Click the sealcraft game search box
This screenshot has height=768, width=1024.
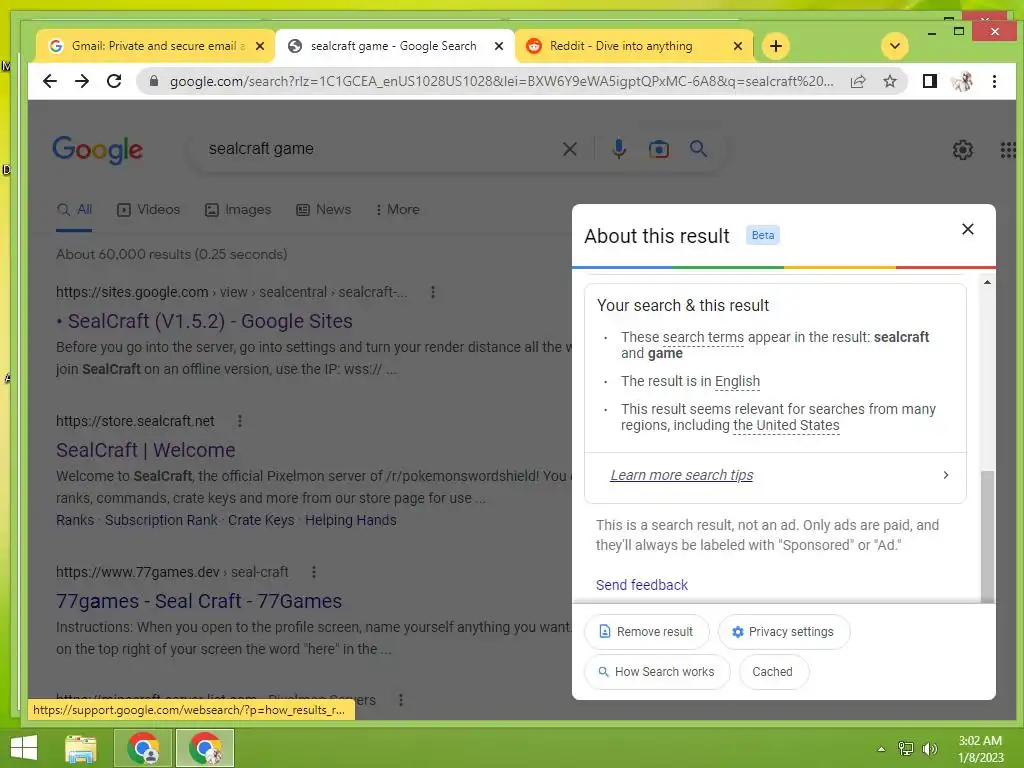click(x=379, y=149)
